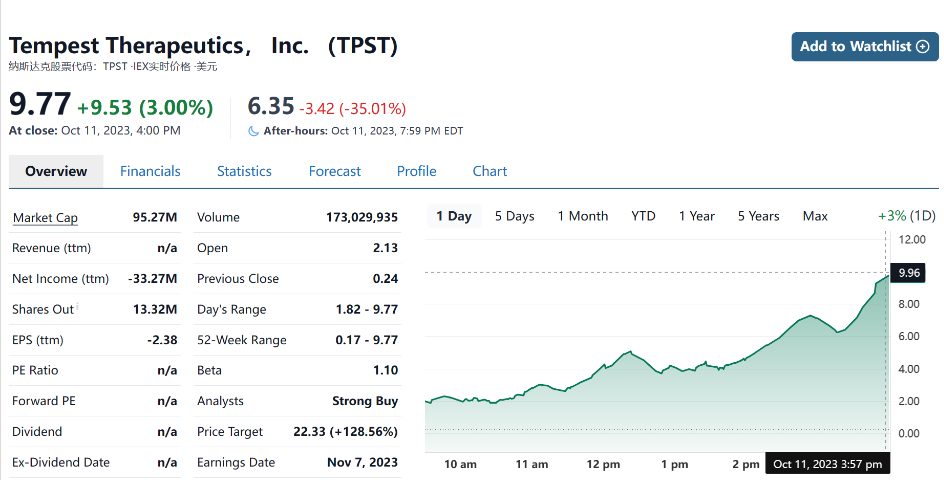Select the 1 Month chart range
The height and width of the screenshot is (480, 944).
[x=582, y=216]
